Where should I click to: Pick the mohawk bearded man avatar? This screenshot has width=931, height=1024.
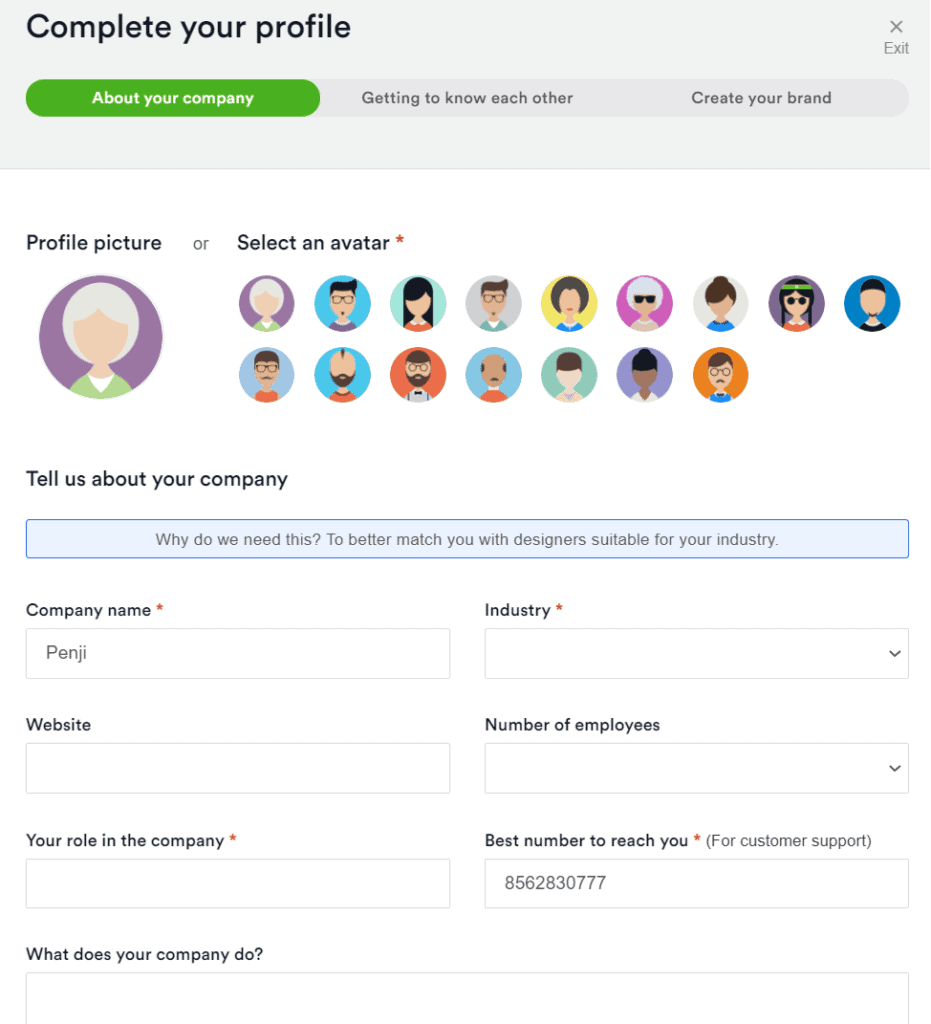342,375
